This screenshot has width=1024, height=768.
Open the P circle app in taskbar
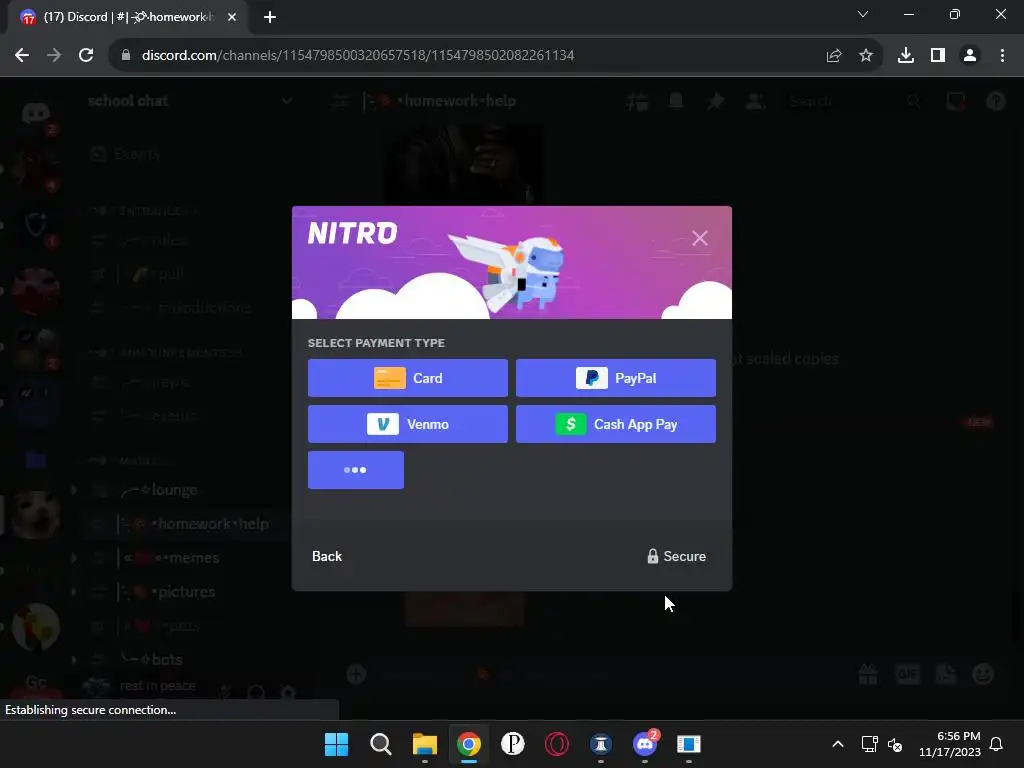click(513, 744)
